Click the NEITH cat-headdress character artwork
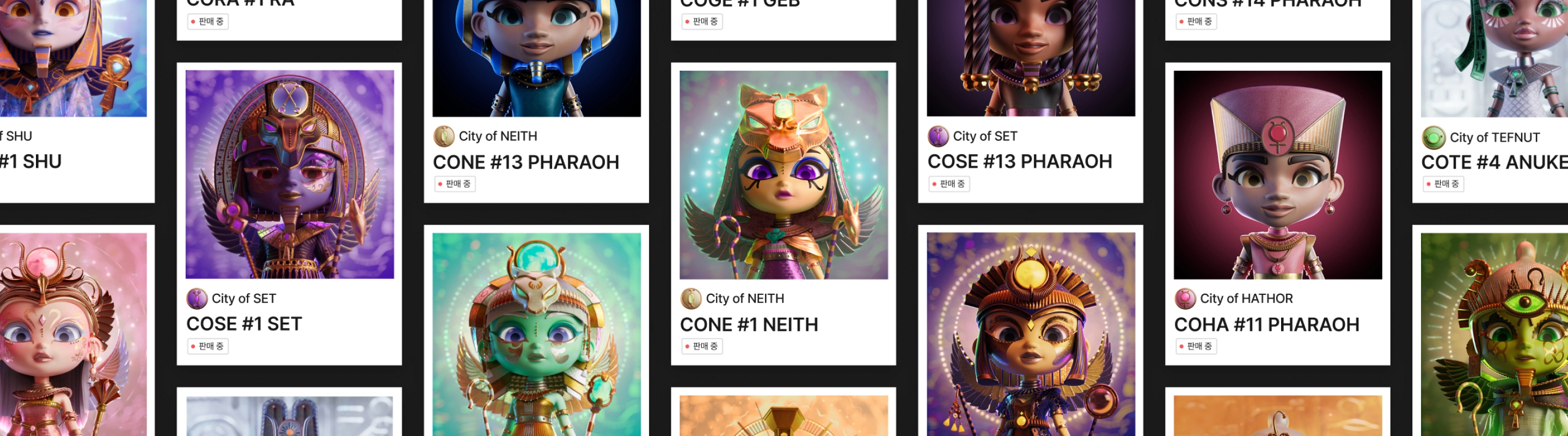 click(x=783, y=175)
